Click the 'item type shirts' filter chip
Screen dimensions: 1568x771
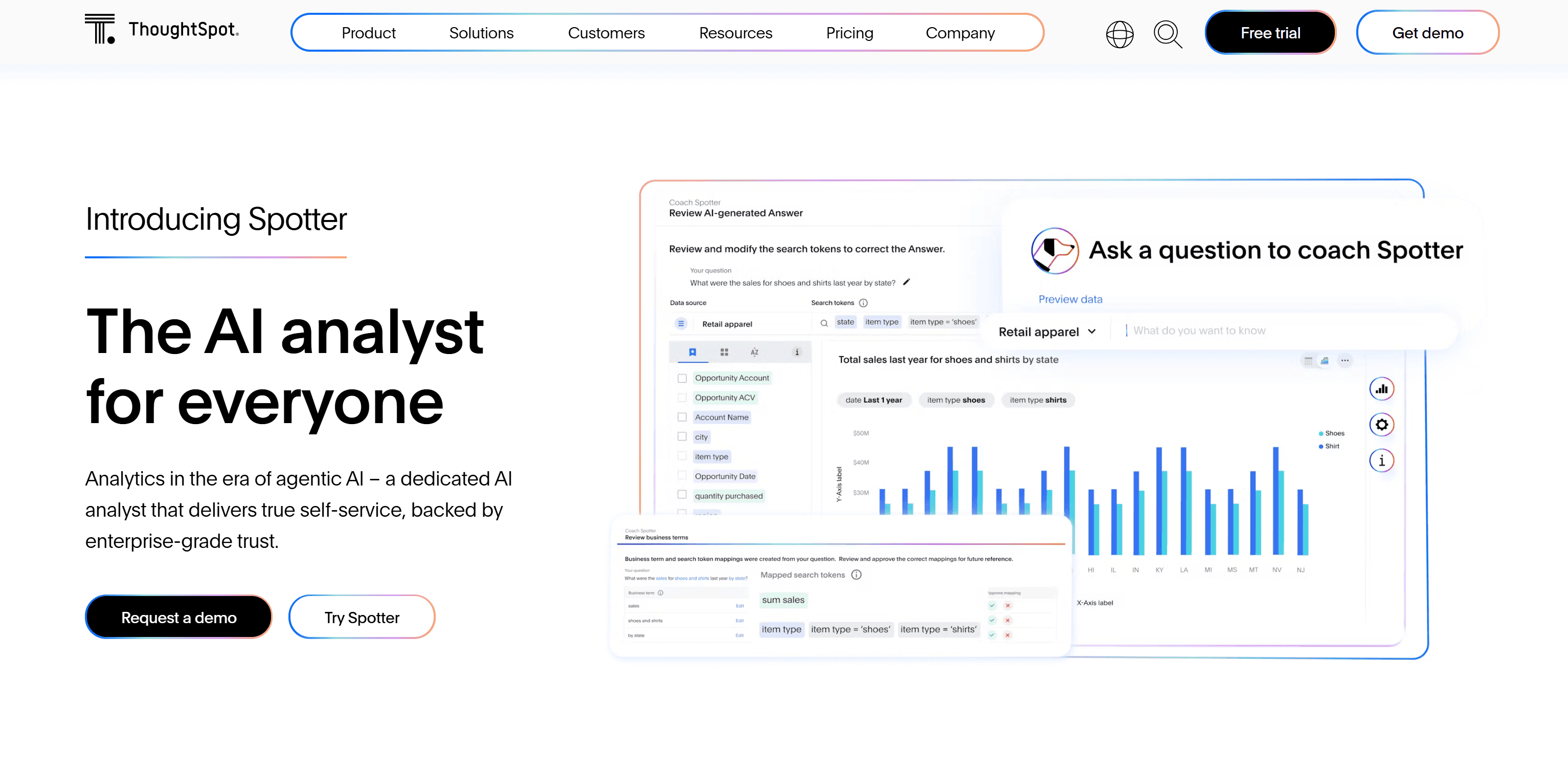click(1038, 400)
